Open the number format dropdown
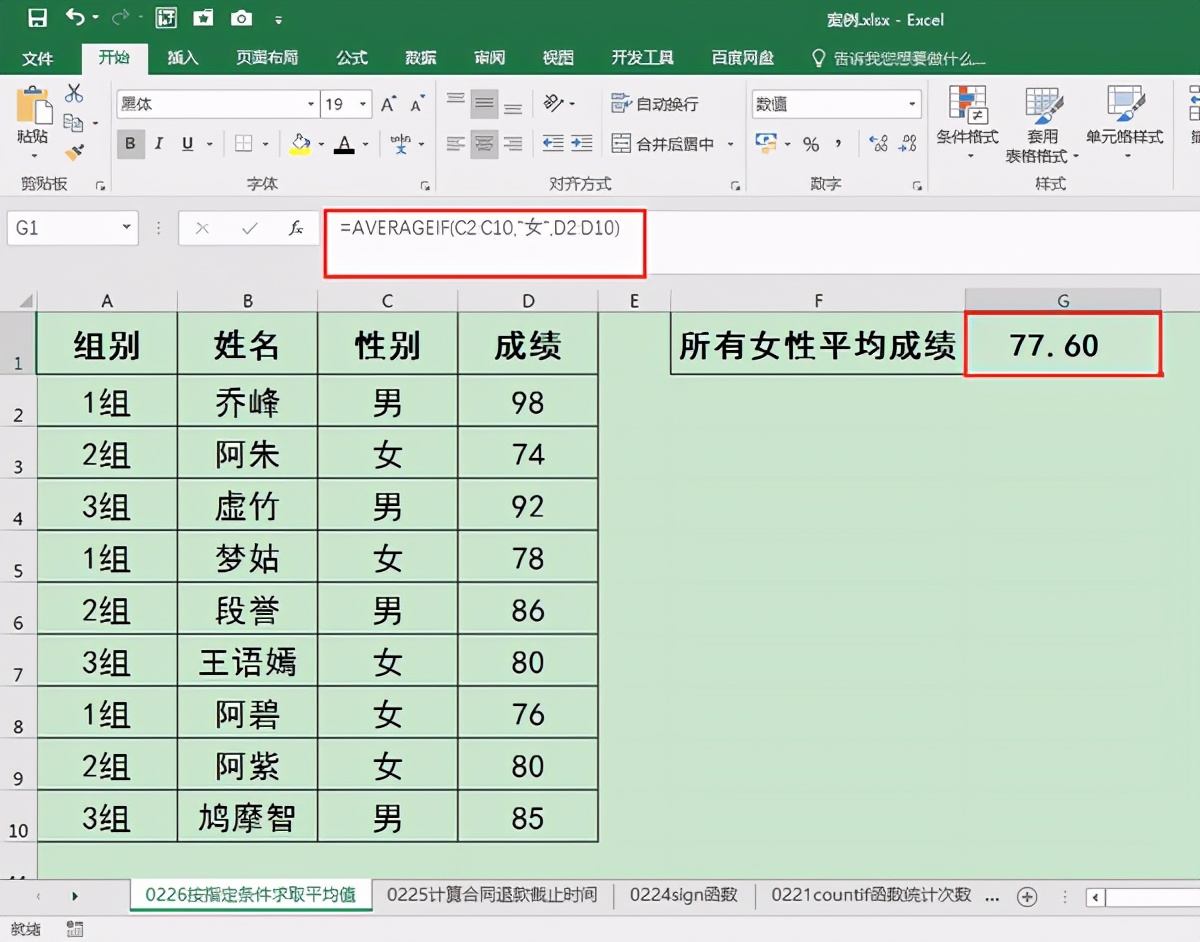 [912, 104]
